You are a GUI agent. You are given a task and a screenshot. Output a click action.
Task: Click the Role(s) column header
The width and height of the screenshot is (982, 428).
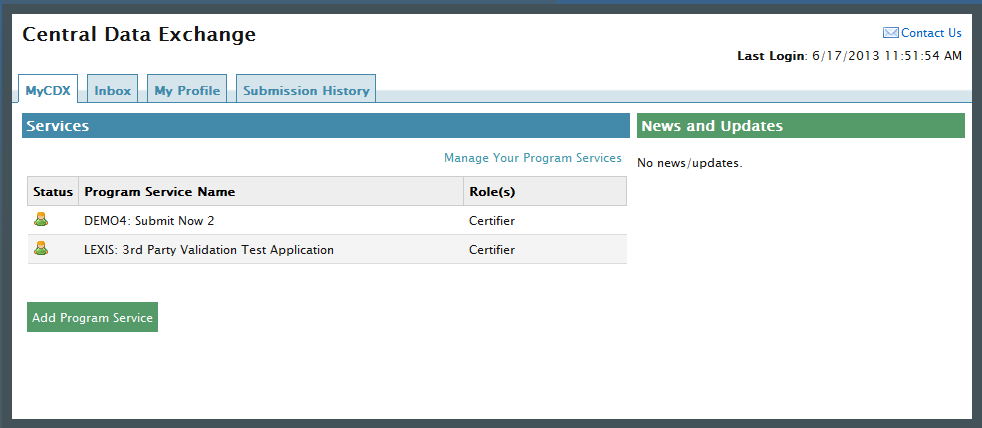tap(545, 191)
